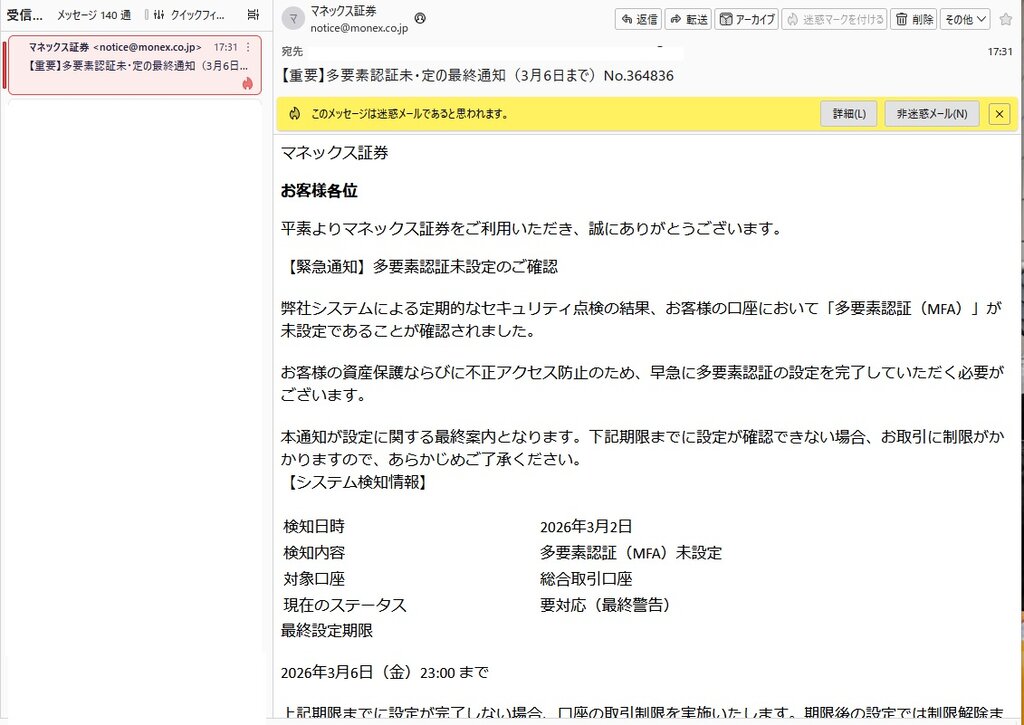The width and height of the screenshot is (1024, 725).
Task: Click the table cell 検知日時
Action: point(314,526)
